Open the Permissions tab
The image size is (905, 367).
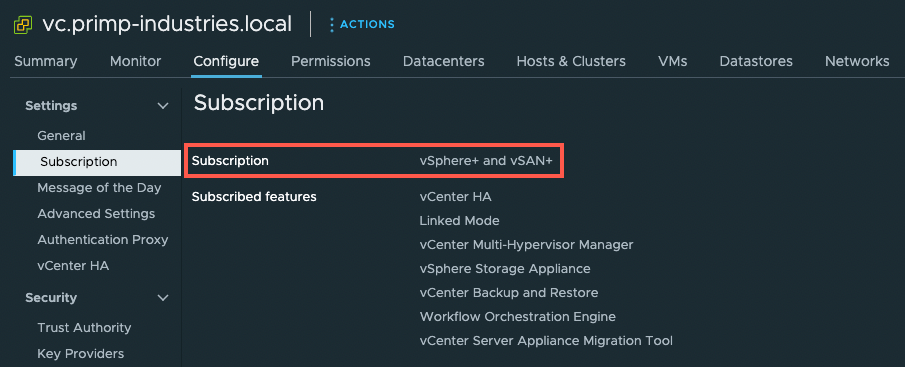tap(331, 61)
